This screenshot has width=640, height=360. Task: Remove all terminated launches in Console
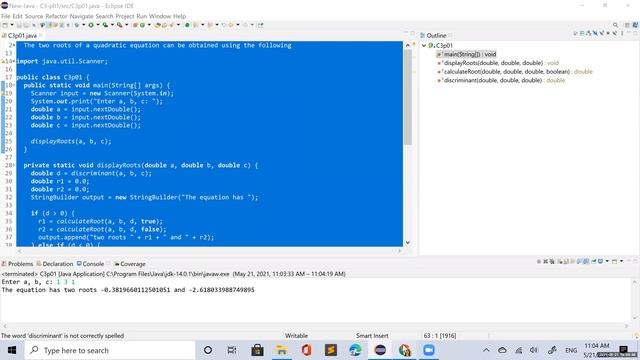[552, 261]
